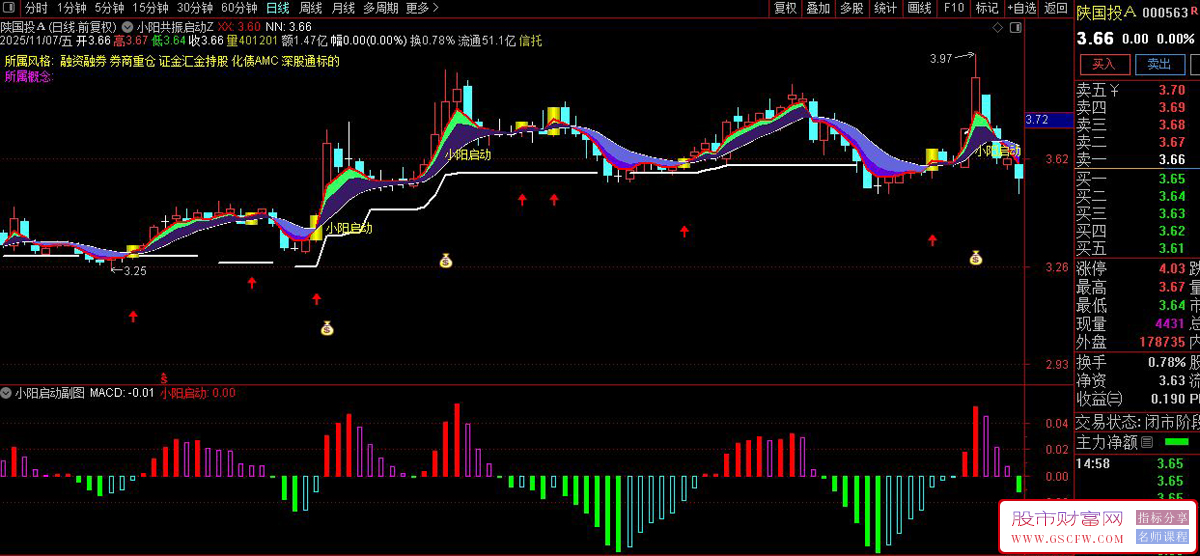
Task: Click the 14:58 tick trade row
Action: (1137, 463)
